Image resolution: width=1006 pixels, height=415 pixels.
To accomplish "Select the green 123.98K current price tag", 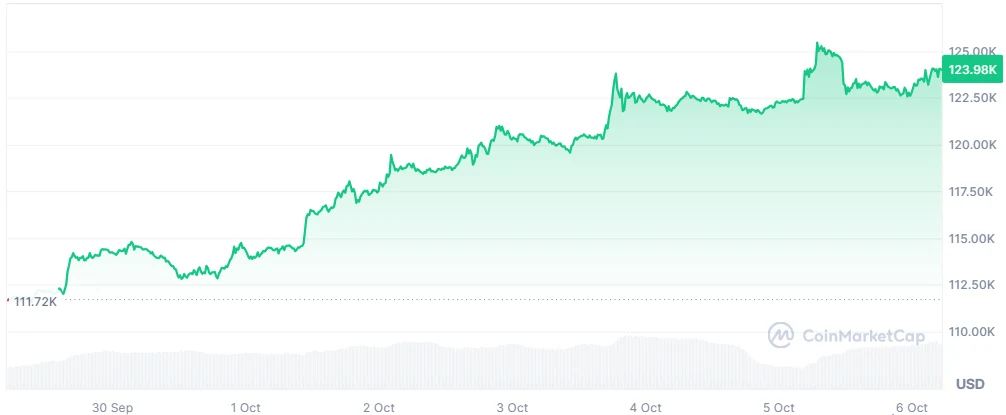I will 973,69.
